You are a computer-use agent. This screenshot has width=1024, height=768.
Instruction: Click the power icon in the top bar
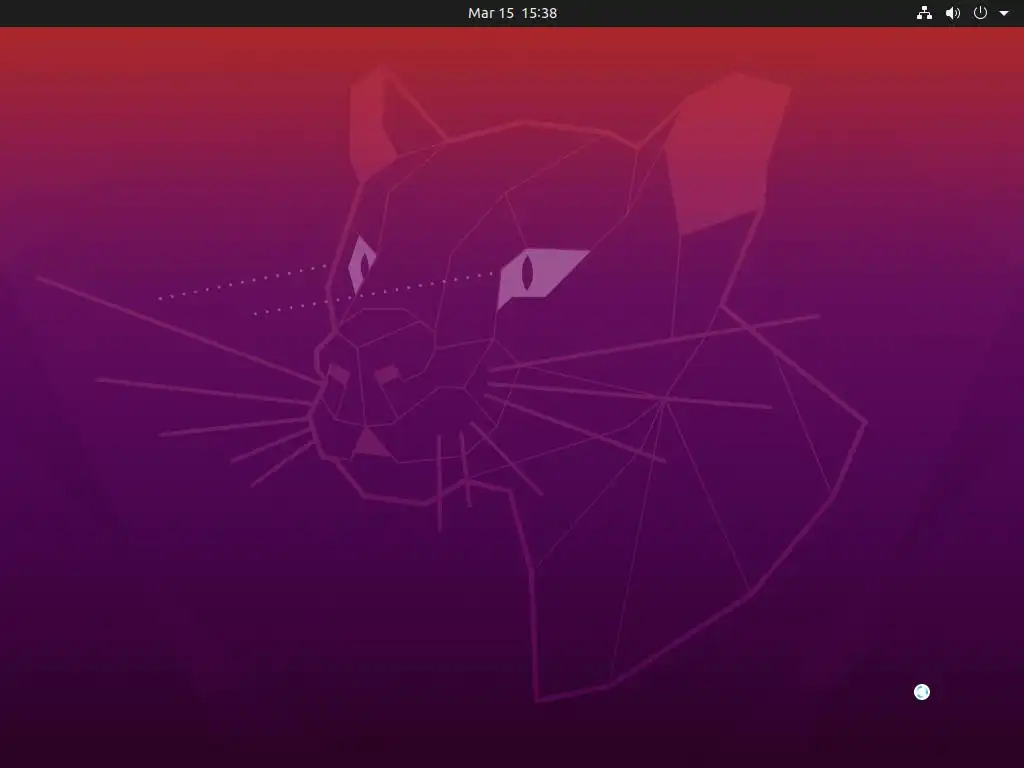coord(980,13)
